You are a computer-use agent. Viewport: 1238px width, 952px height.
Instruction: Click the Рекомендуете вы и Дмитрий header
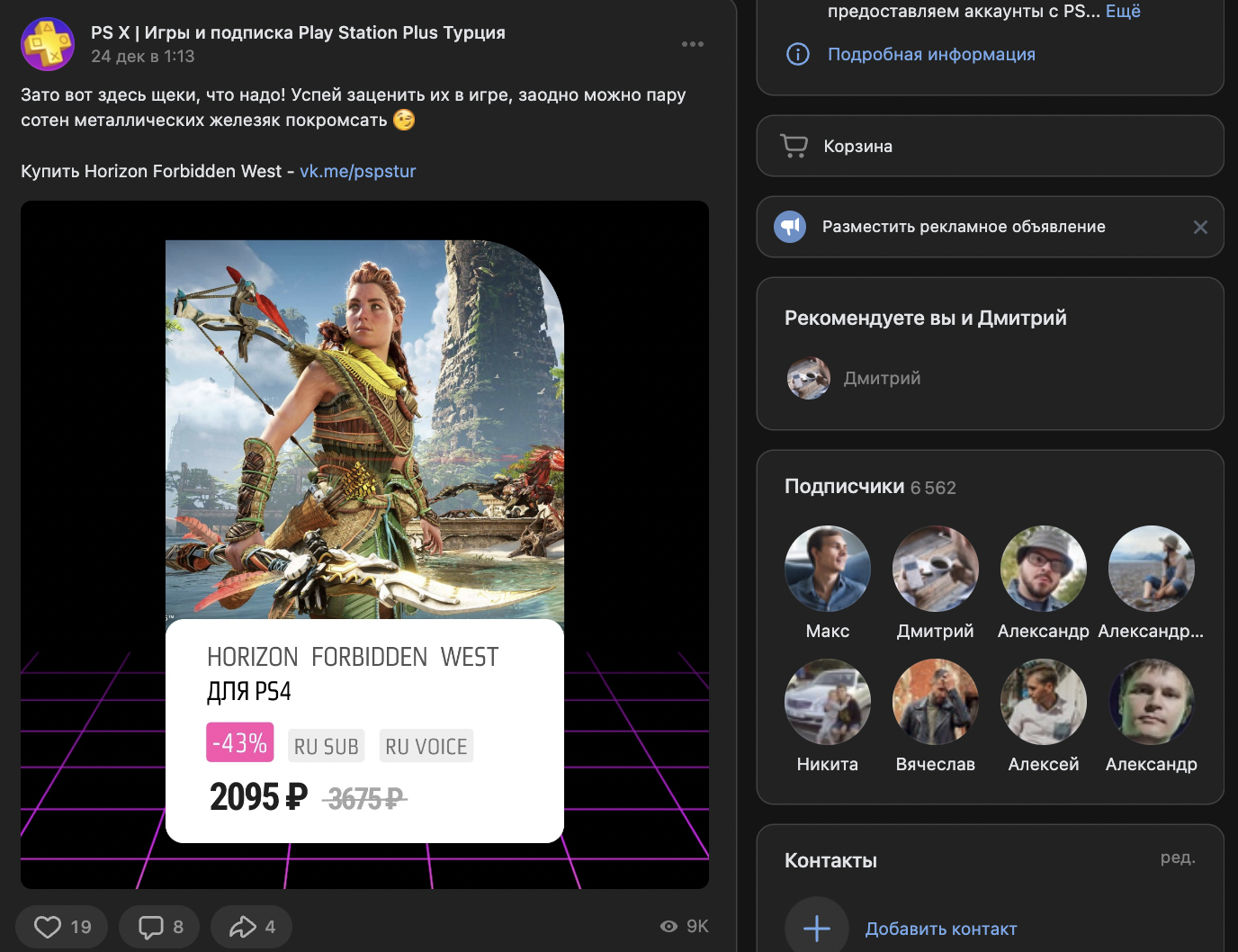click(x=926, y=318)
